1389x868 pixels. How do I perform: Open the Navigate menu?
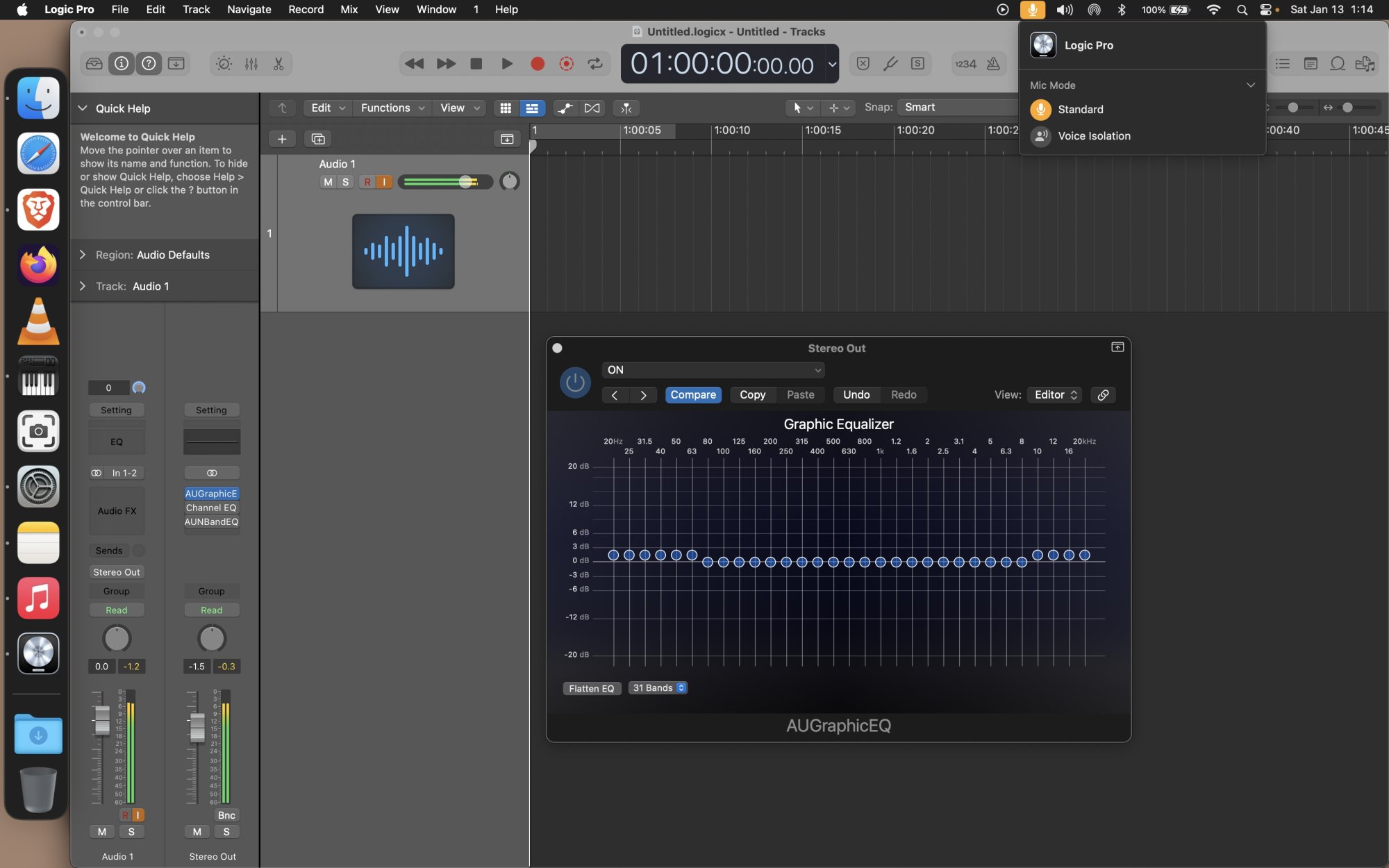[x=249, y=10]
